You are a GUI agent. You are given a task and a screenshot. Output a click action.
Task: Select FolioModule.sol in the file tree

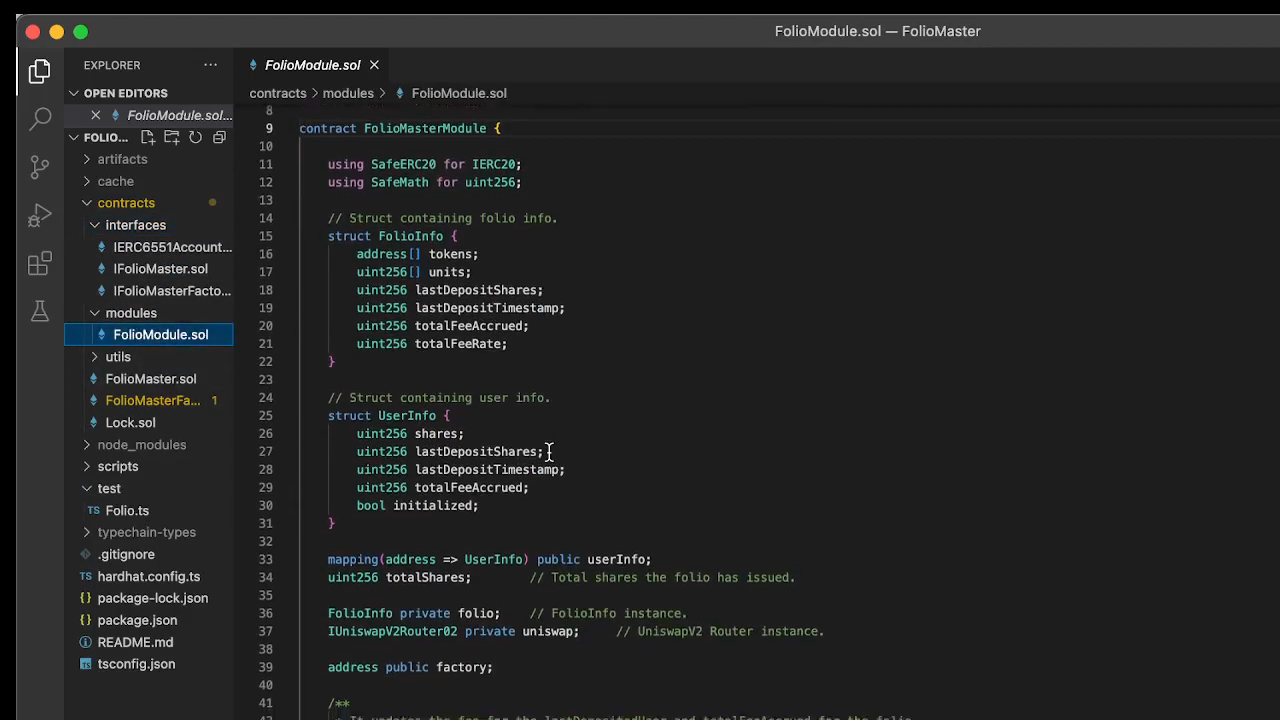[x=160, y=335]
